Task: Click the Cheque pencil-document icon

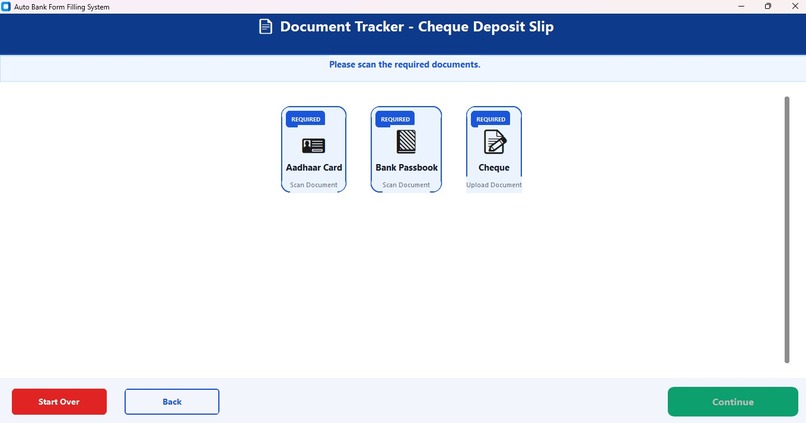Action: point(494,142)
